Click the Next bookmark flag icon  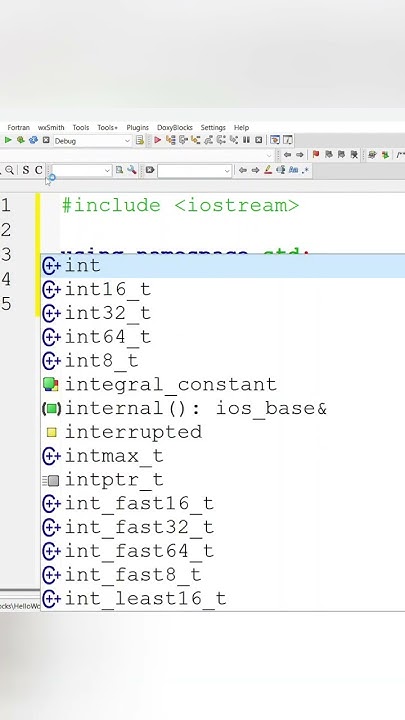(x=341, y=155)
